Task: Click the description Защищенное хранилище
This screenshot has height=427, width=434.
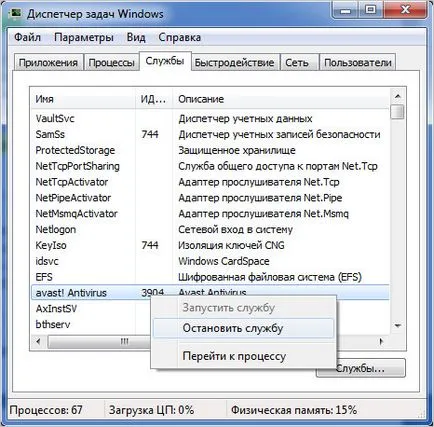Action: [x=237, y=150]
